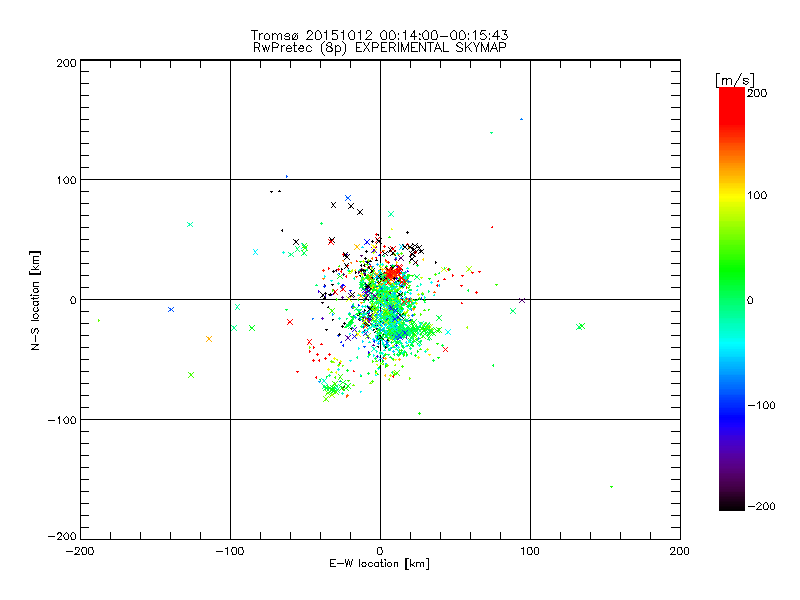
Task: Click the "E-W location [km]" axis label
Action: pyautogui.click(x=380, y=563)
